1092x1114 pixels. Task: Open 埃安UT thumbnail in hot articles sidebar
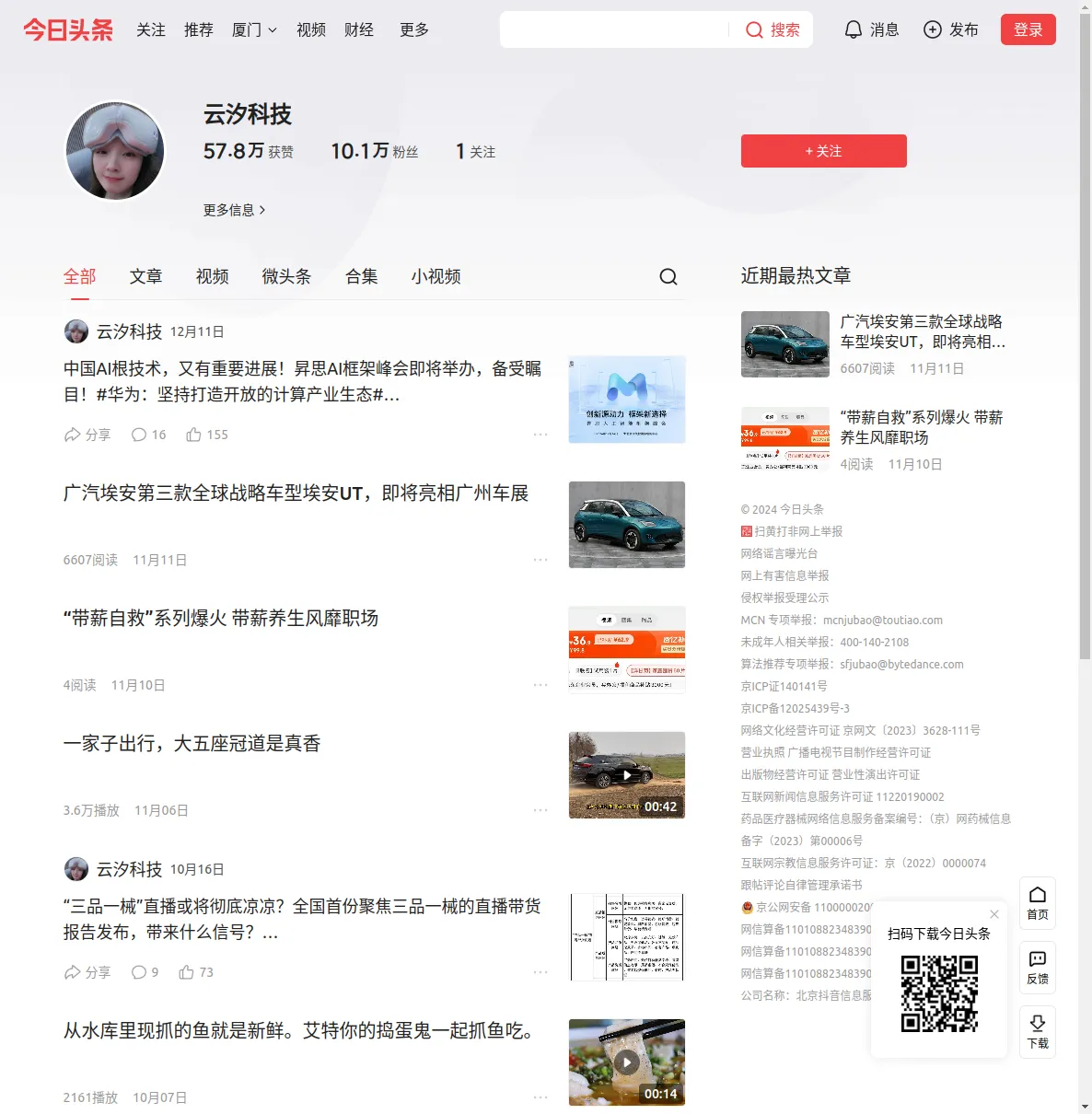tap(785, 344)
